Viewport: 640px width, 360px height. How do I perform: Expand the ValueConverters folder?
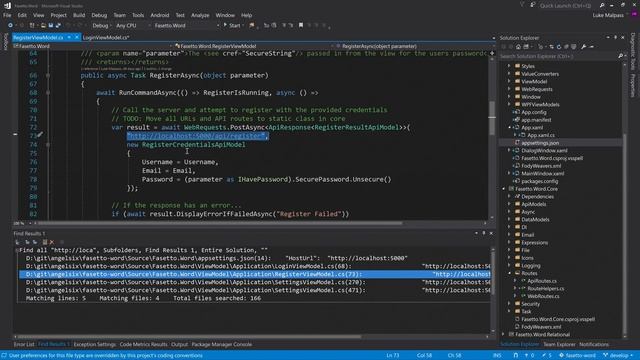click(509, 73)
